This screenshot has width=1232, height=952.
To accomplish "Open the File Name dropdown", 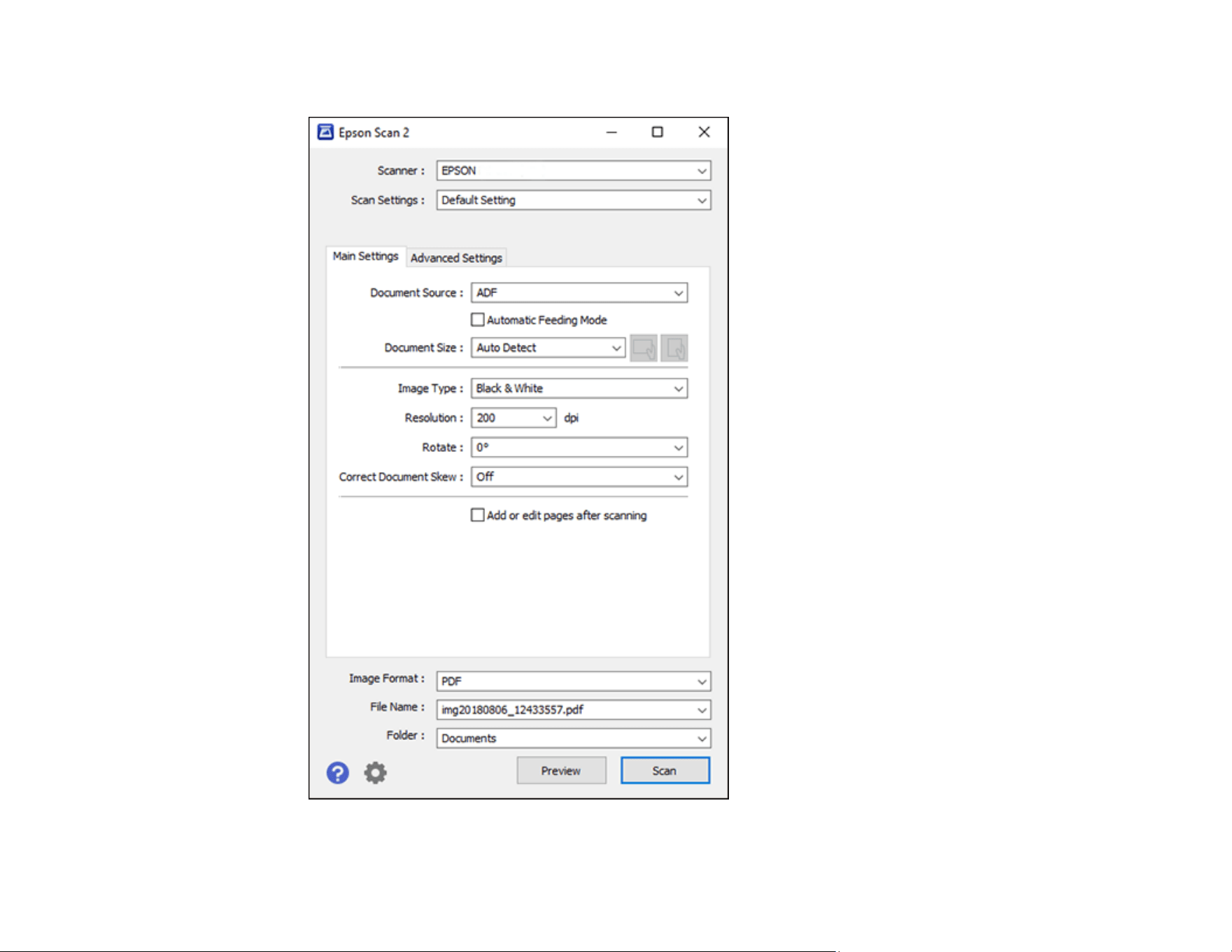I will (x=574, y=709).
